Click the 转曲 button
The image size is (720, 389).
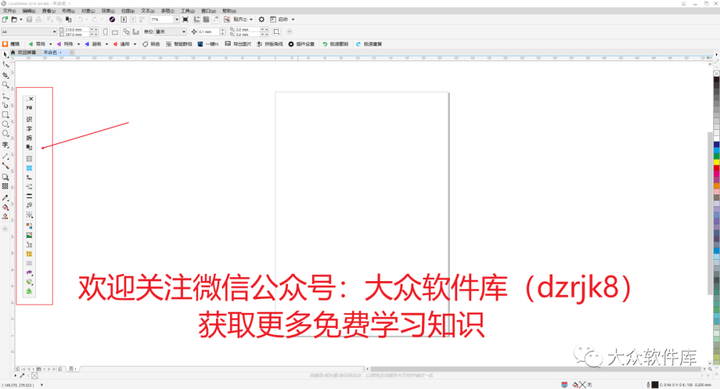point(152,44)
